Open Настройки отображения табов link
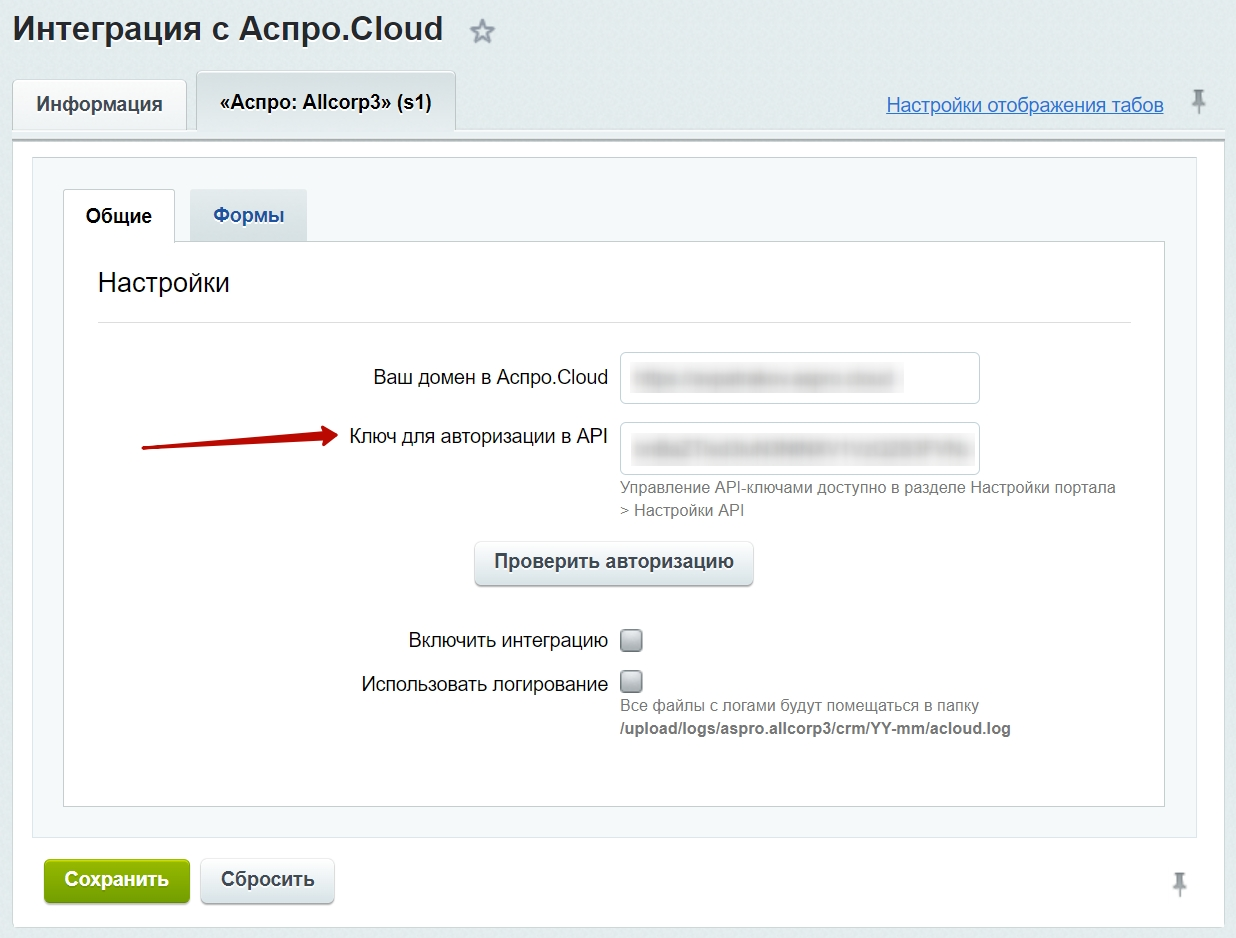This screenshot has height=938, width=1236. coord(1025,105)
